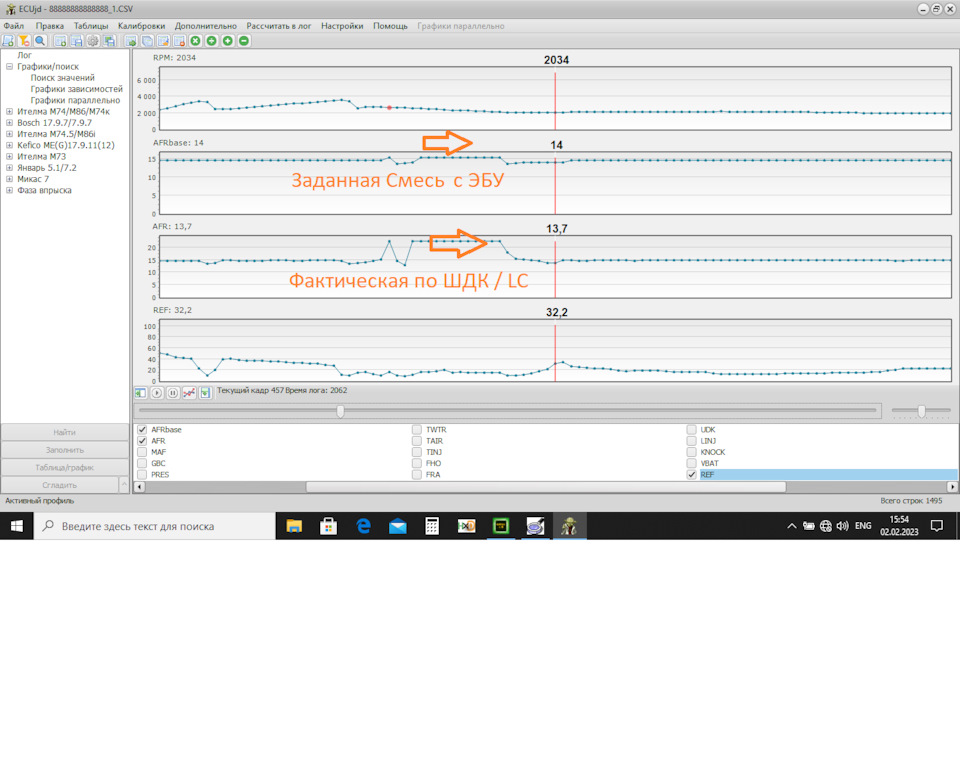Image resolution: width=960 pixels, height=779 pixels.
Task: Click the green minus circle toolbar icon
Action: [x=244, y=41]
